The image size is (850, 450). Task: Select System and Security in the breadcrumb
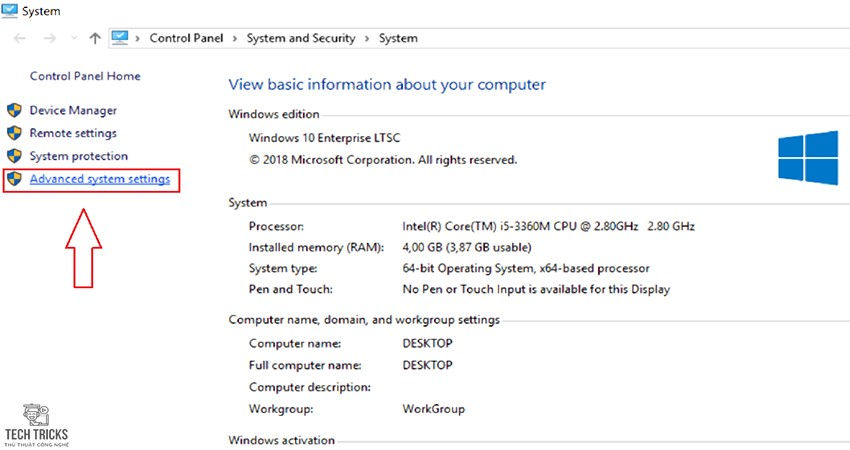[x=301, y=38]
